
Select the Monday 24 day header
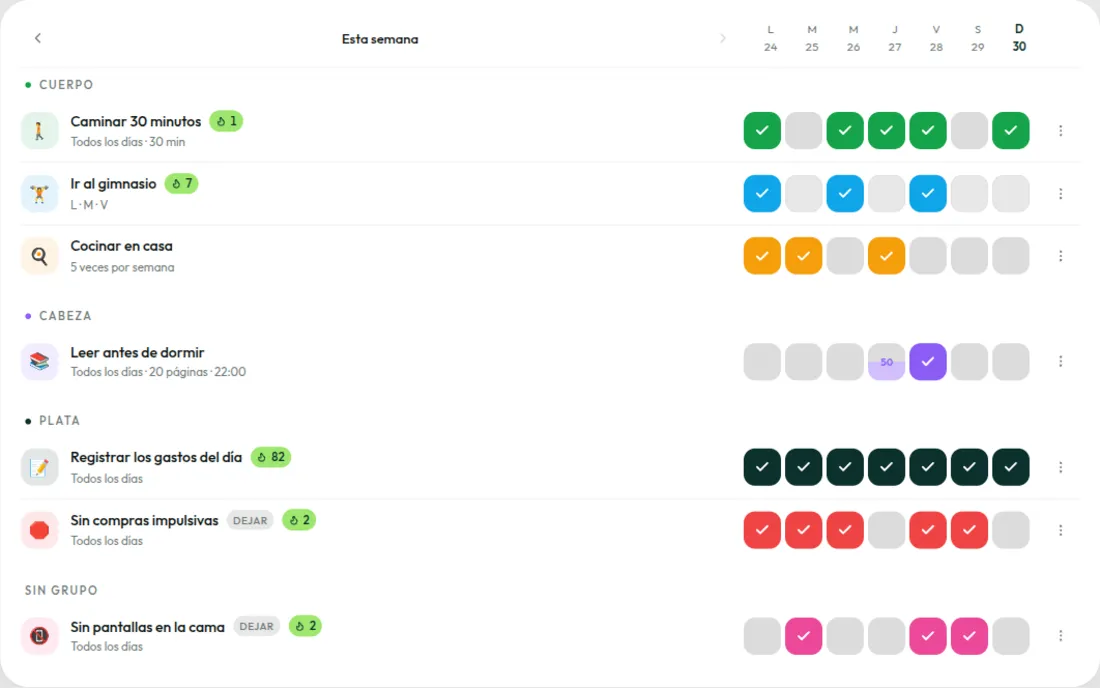point(770,38)
